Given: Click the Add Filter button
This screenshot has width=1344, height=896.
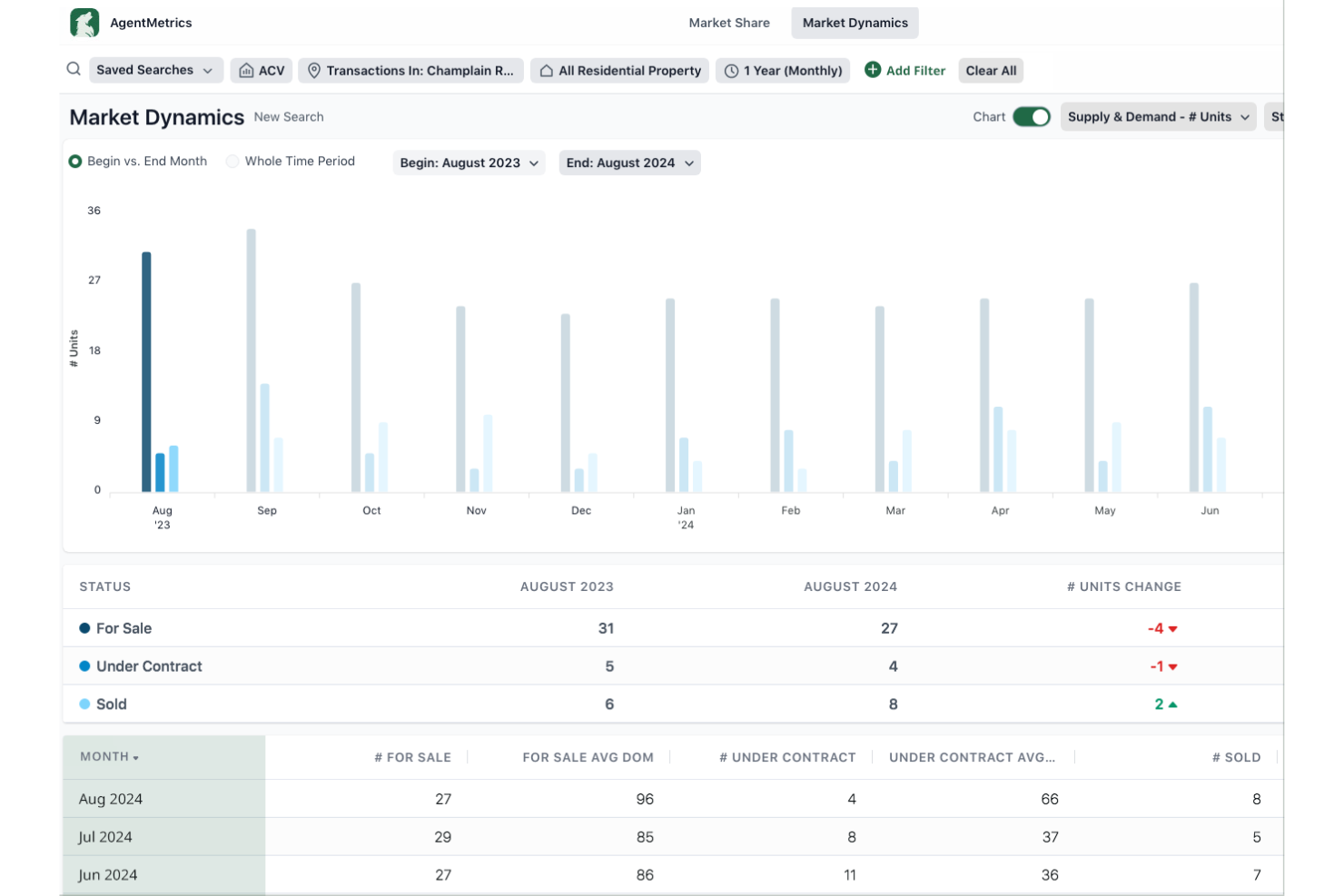Looking at the screenshot, I should [x=904, y=70].
